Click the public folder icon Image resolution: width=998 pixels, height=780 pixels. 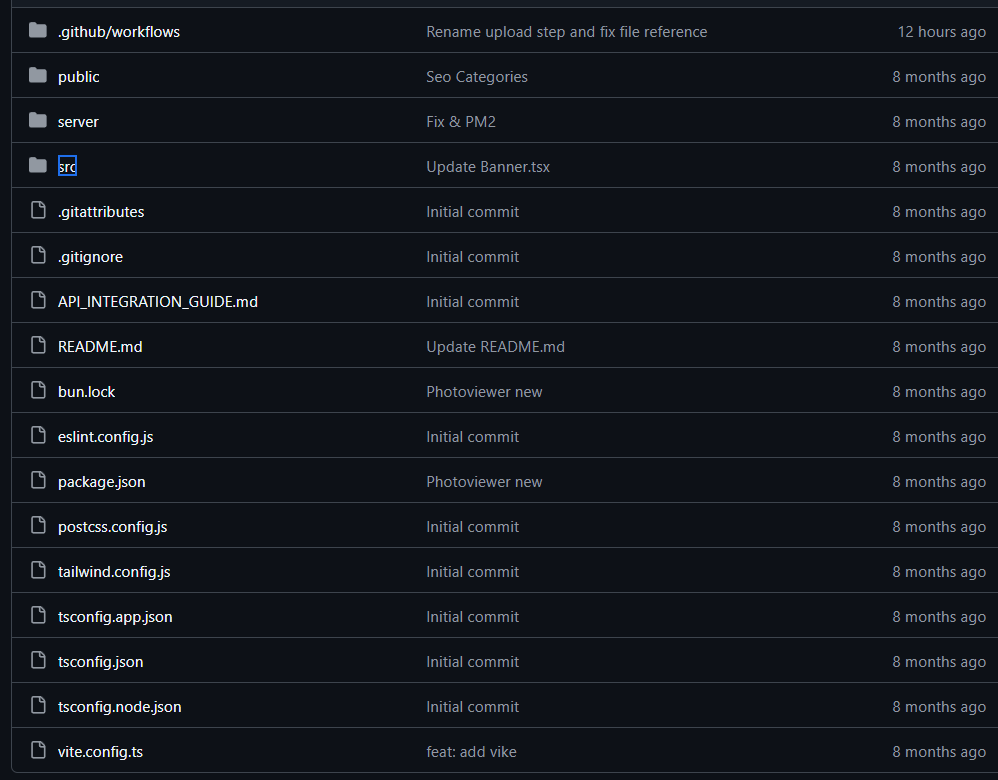(38, 76)
